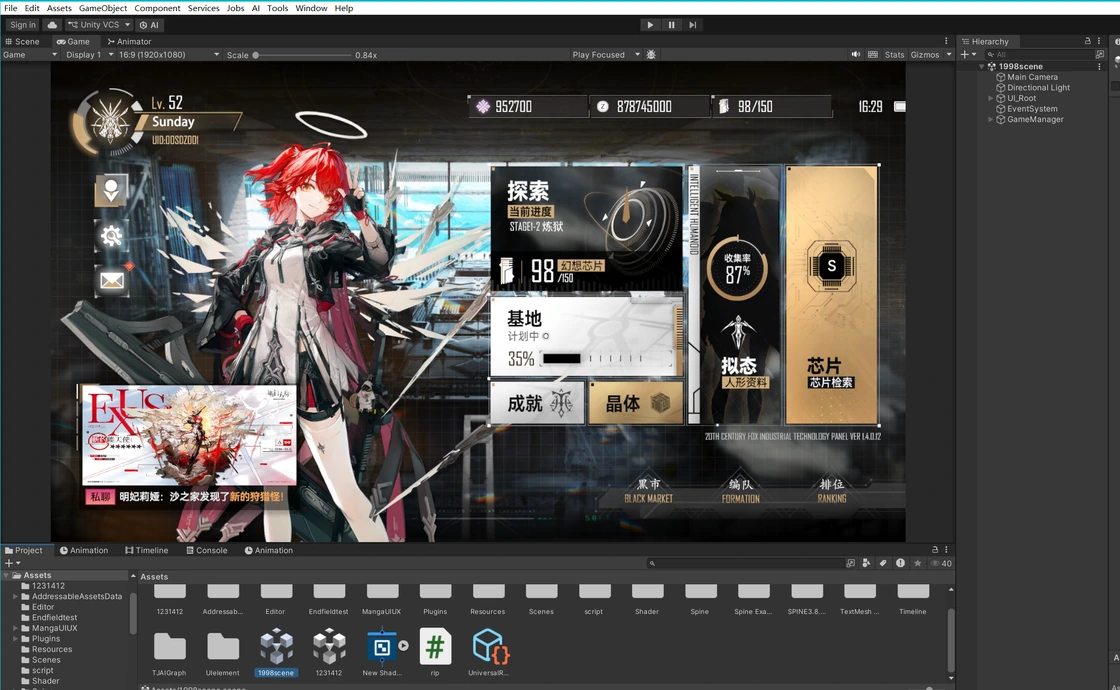
Task: Open the GameObject menu
Action: 103,8
